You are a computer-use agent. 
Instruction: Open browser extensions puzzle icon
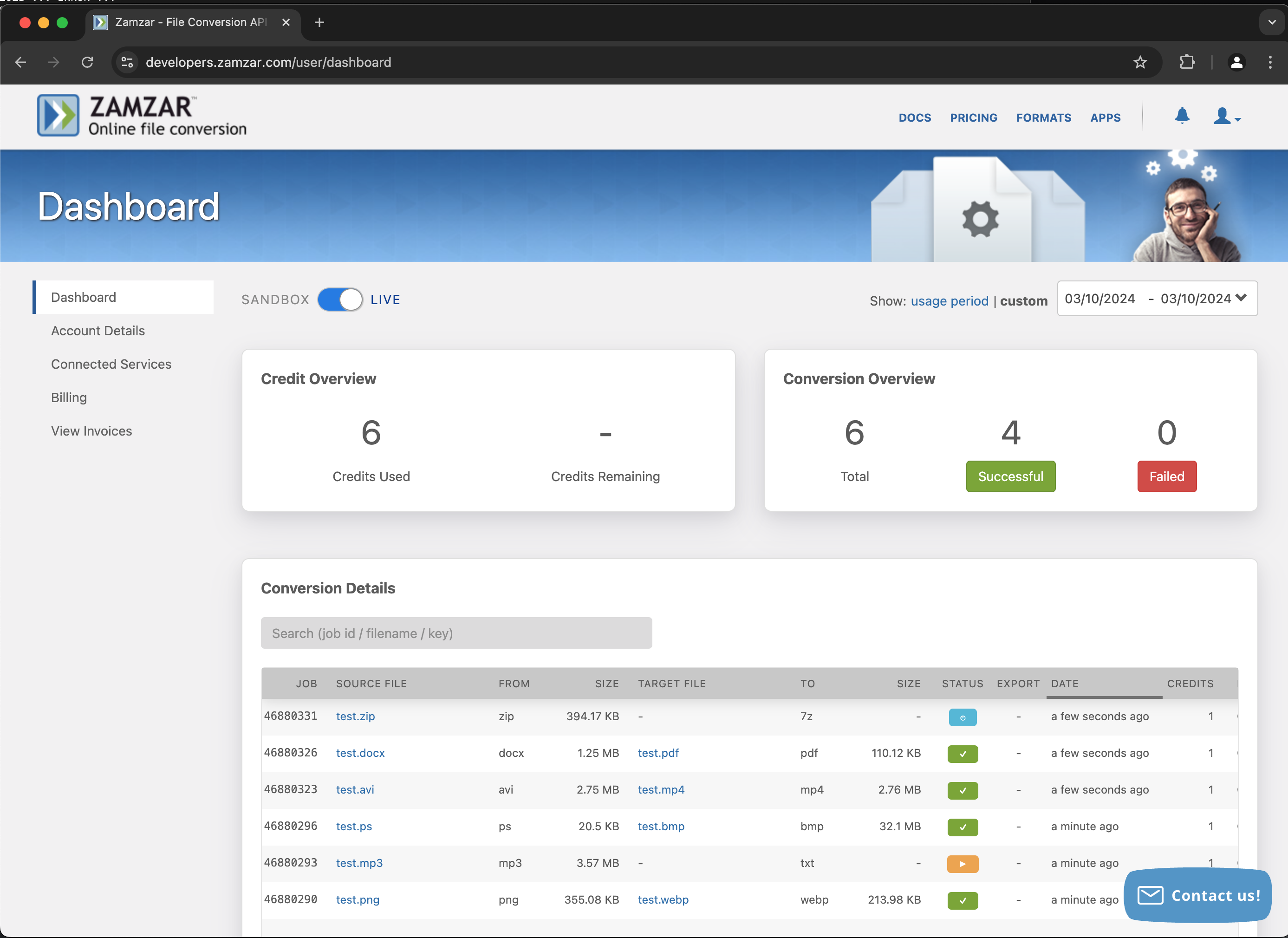1187,63
